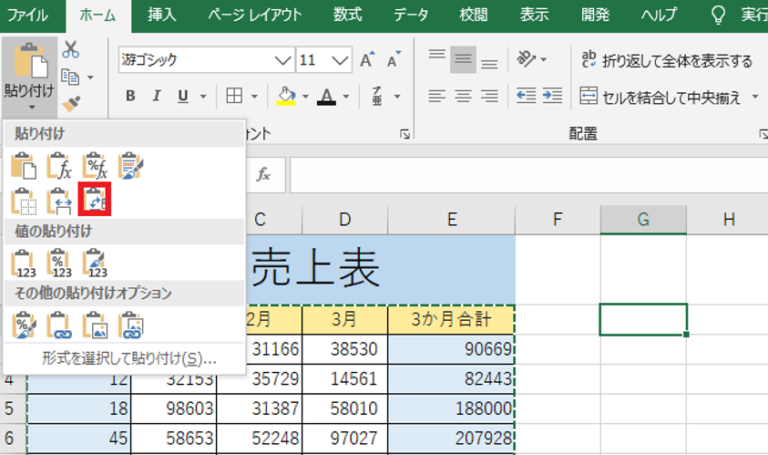Viewport: 768px width, 455px height.
Task: Click 折り返して全体を表示する wrap text button
Action: click(x=666, y=60)
